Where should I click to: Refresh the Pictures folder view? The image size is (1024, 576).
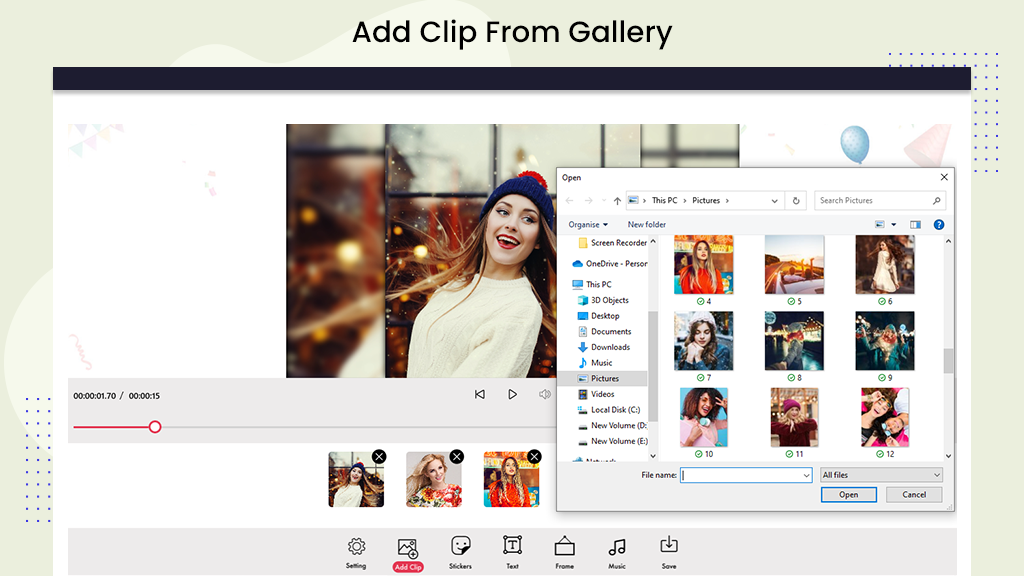796,200
